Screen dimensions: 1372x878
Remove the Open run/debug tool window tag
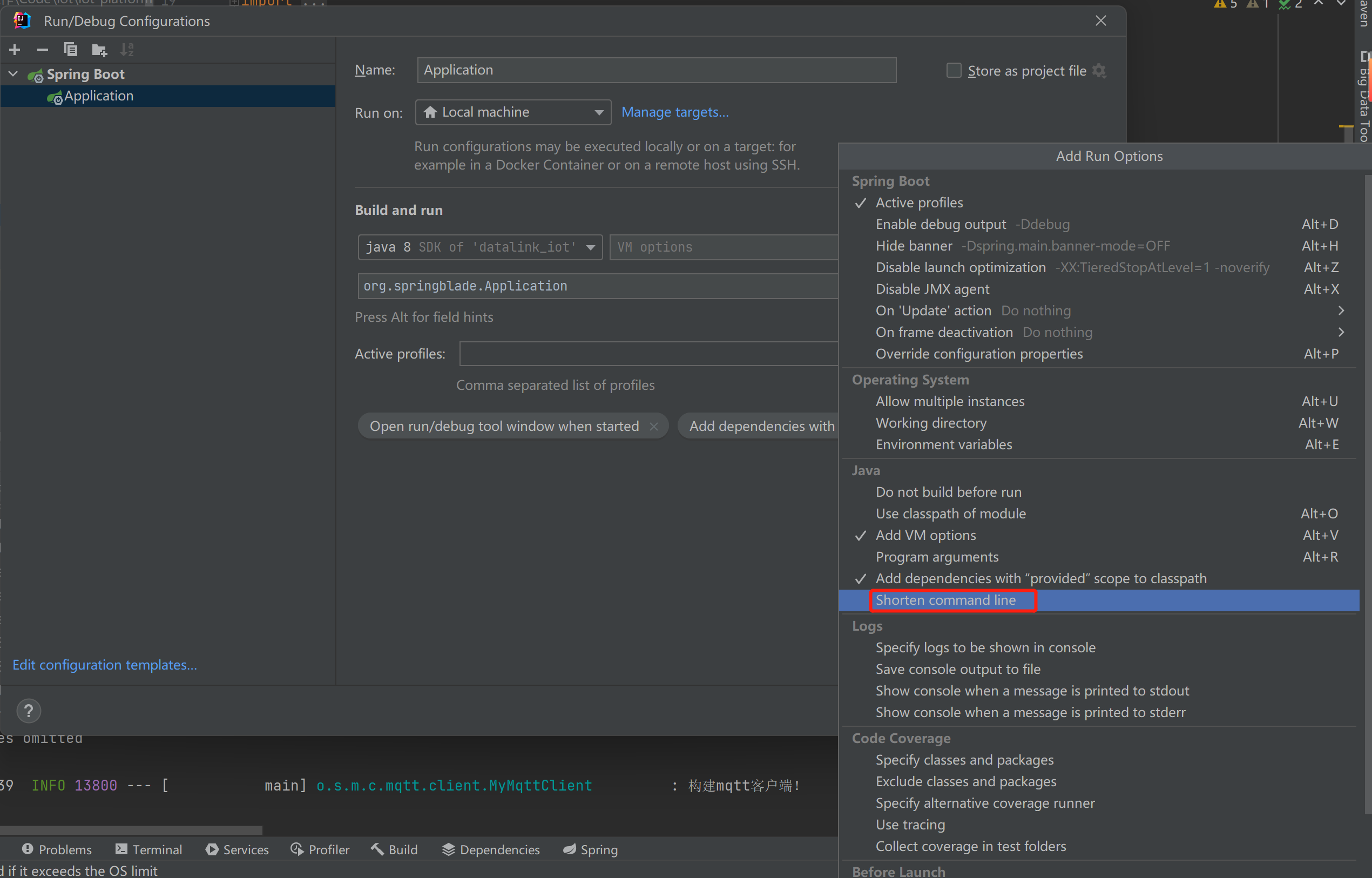click(654, 426)
